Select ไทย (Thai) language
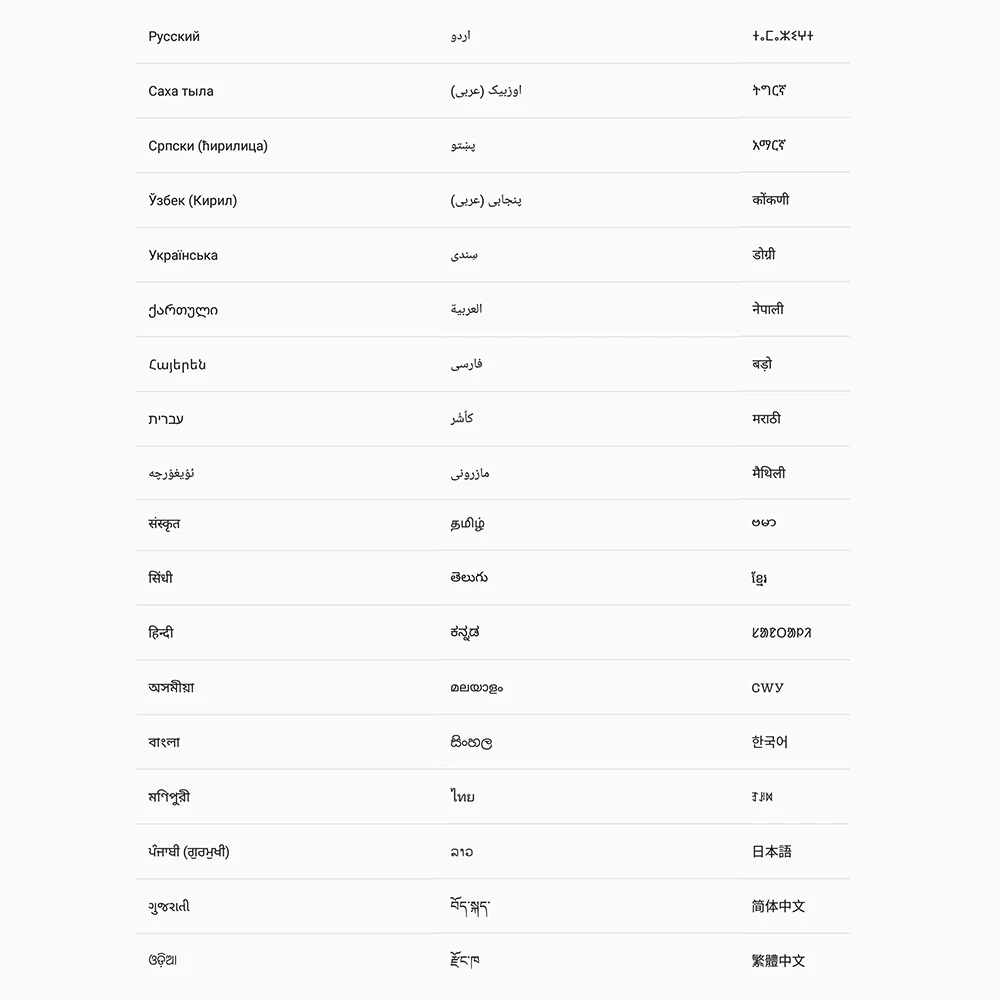Screen dimensions: 1000x1000 pos(462,797)
